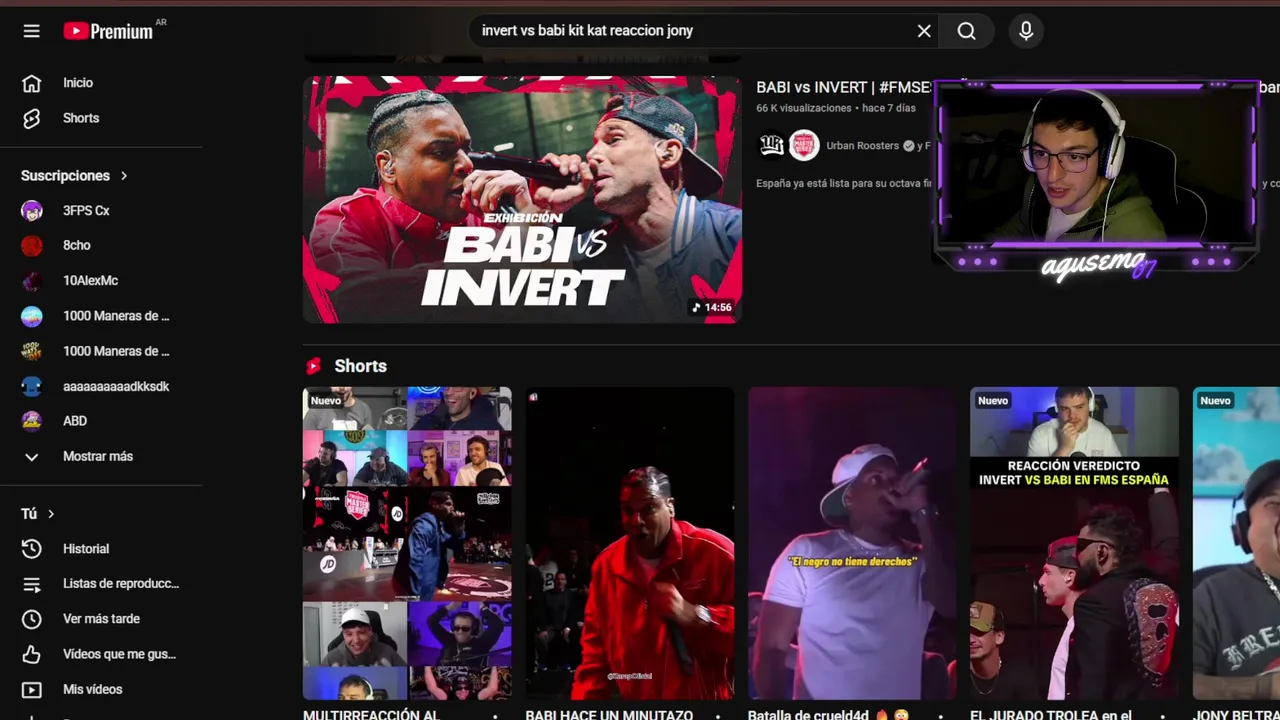The image size is (1280, 720).
Task: Click the Shorts section header icon
Action: (x=313, y=366)
